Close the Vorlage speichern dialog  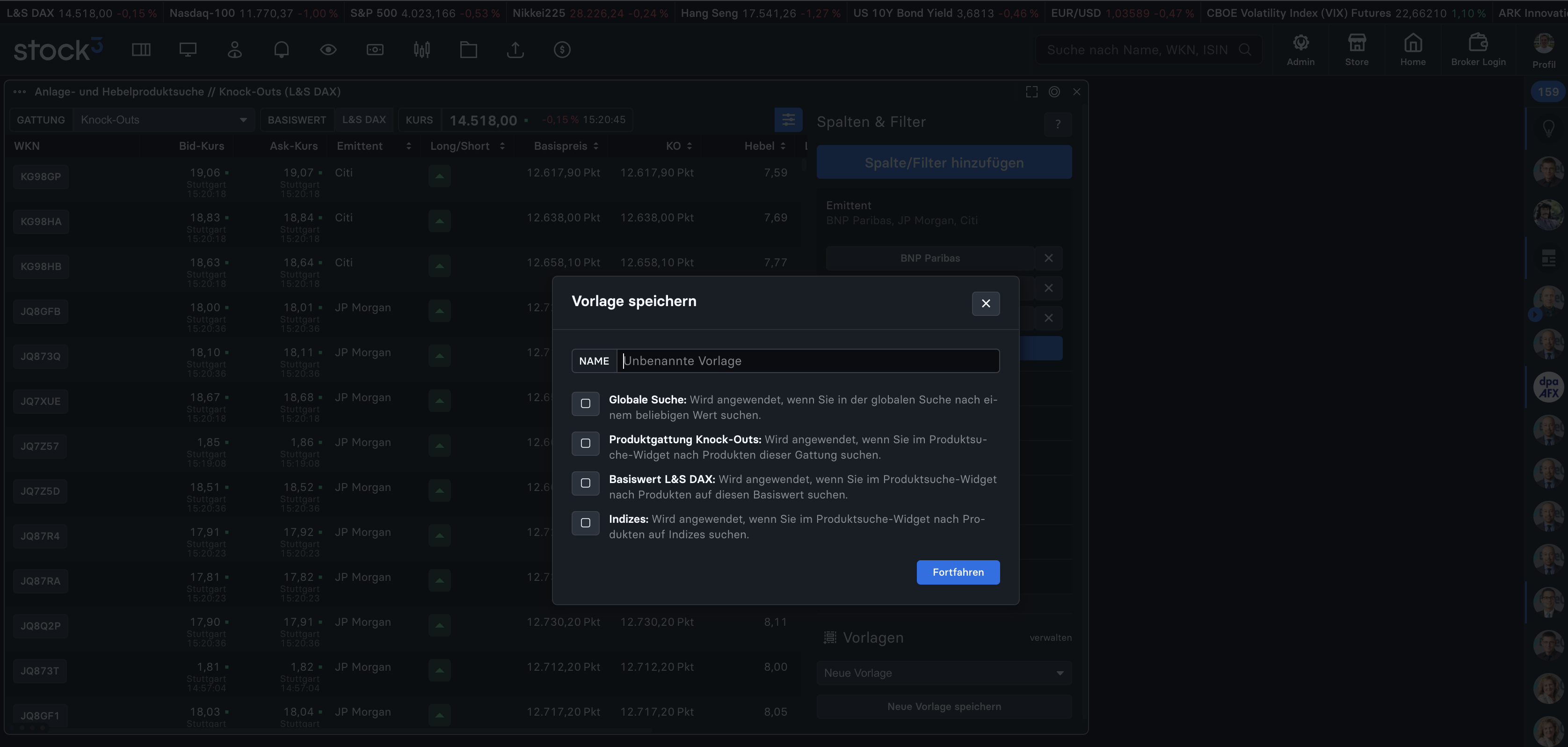click(986, 303)
